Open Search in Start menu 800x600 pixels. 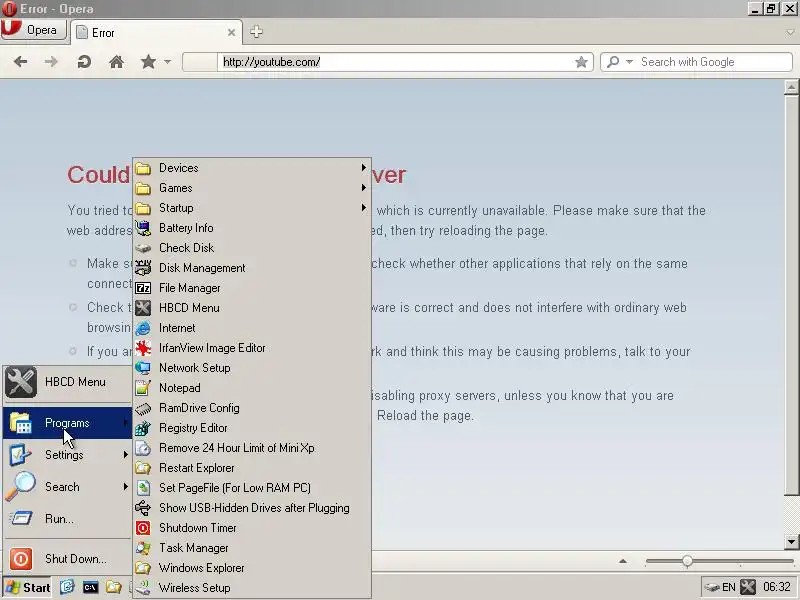click(67, 487)
